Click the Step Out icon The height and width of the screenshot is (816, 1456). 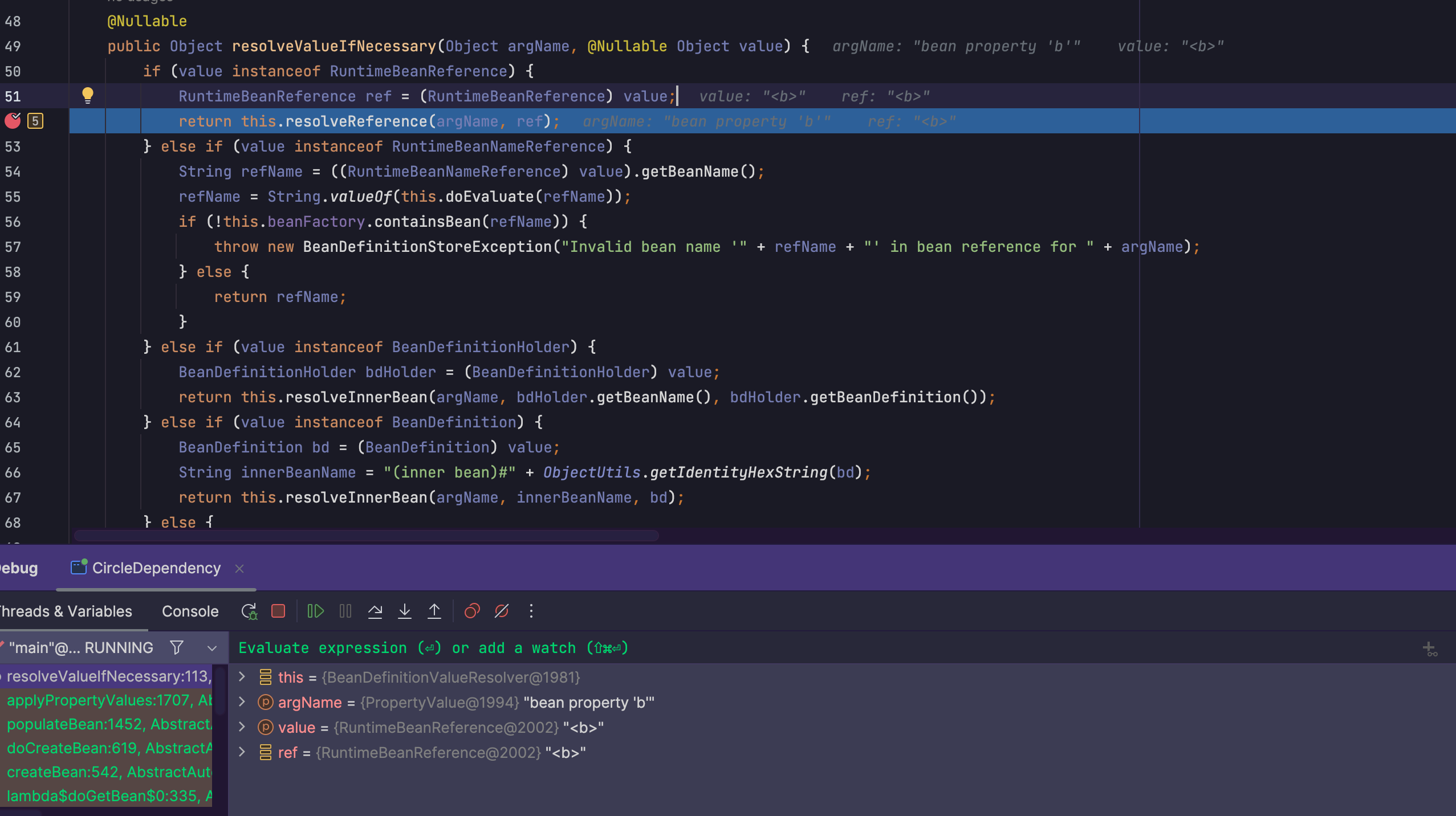434,611
